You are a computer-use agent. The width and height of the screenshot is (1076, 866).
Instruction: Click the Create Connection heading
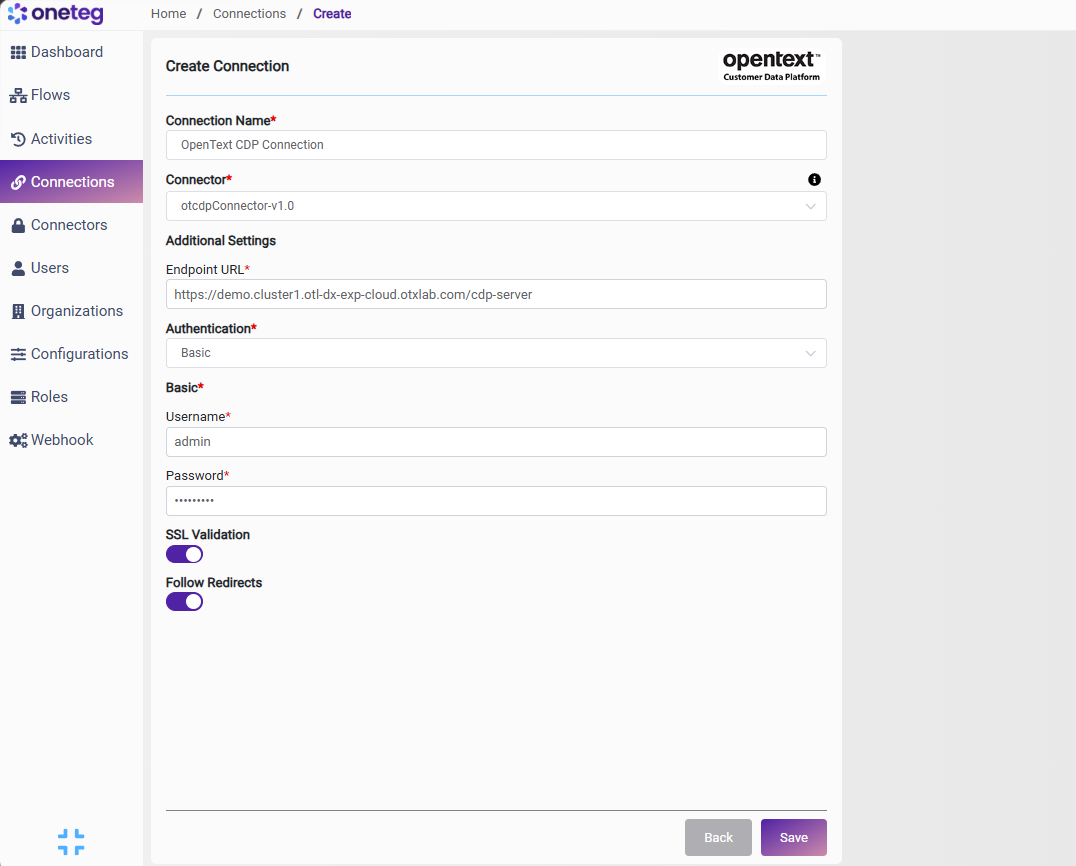227,67
